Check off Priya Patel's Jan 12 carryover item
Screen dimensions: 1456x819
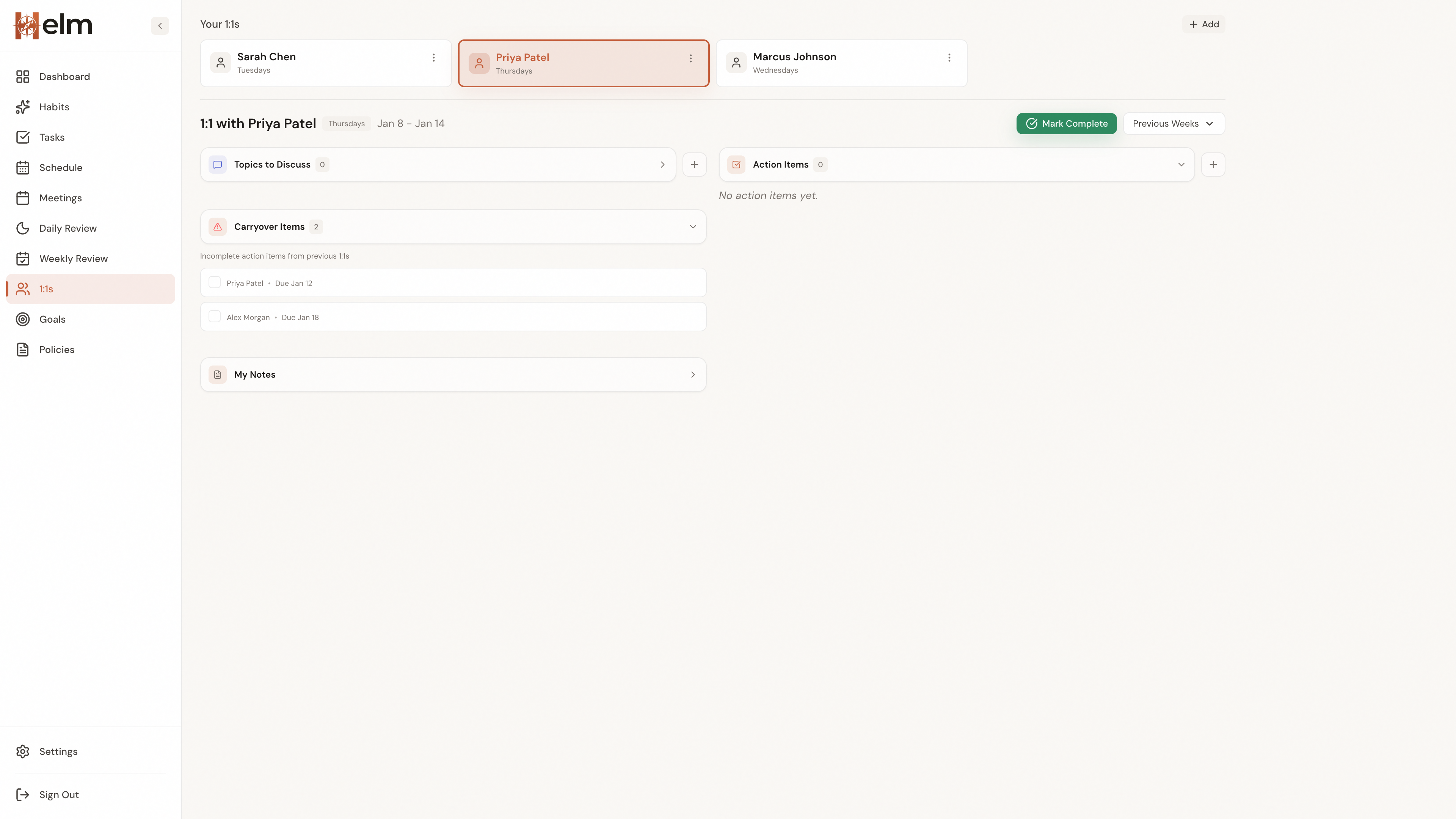215,282
